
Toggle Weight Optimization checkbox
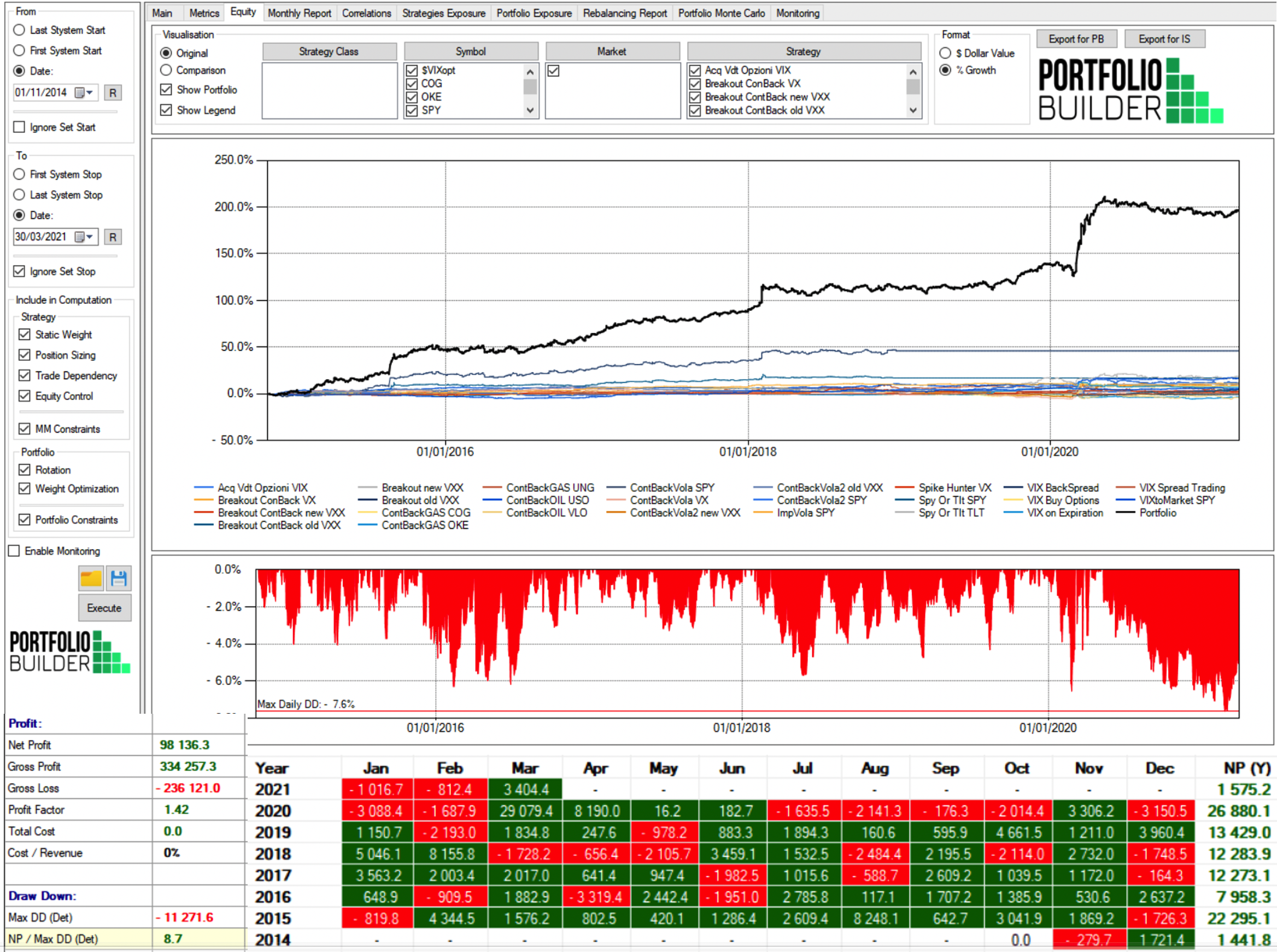coord(24,489)
